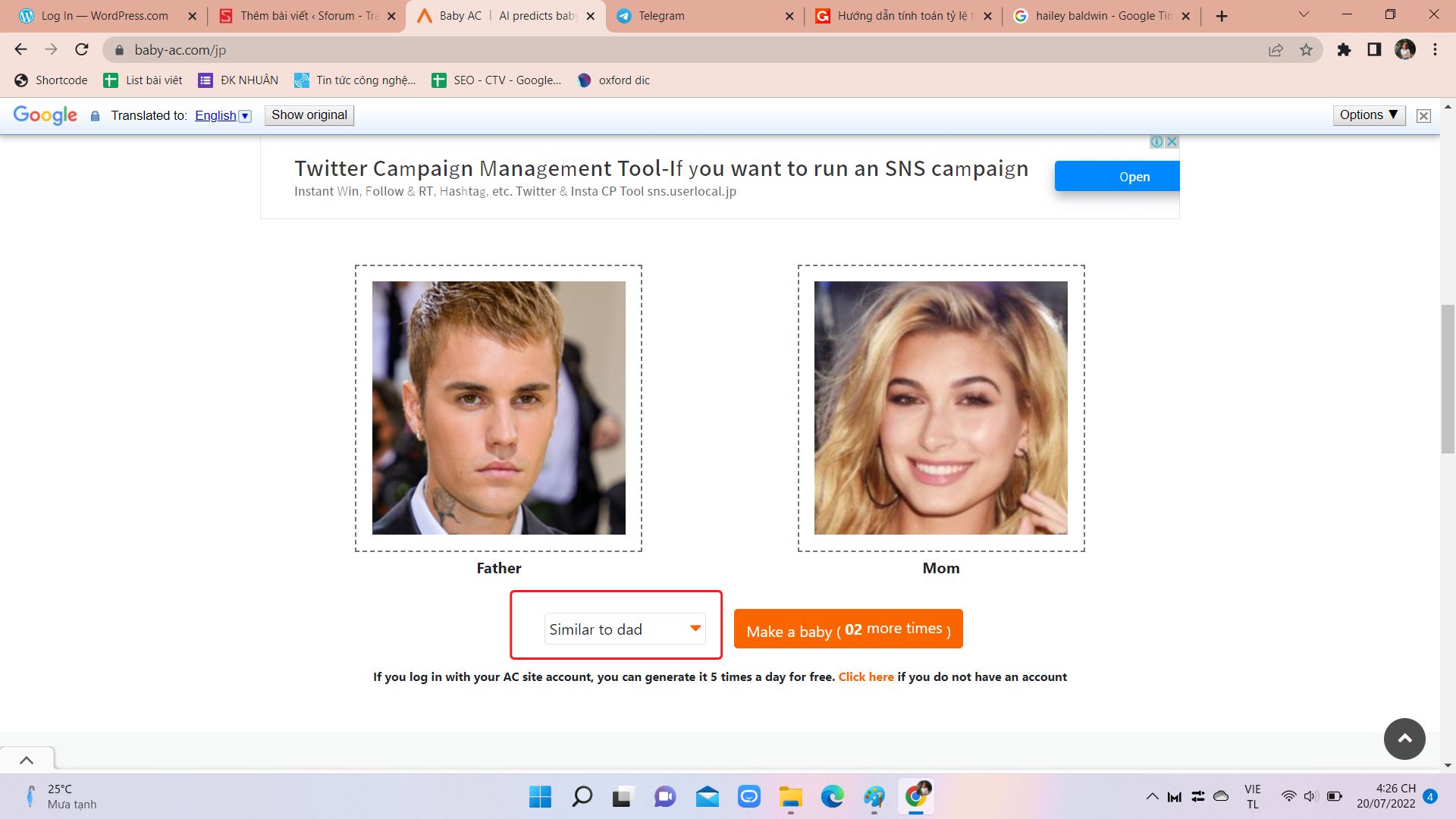Open the Teams Chat taskbar icon
Screen dimensions: 1456x819
click(665, 796)
